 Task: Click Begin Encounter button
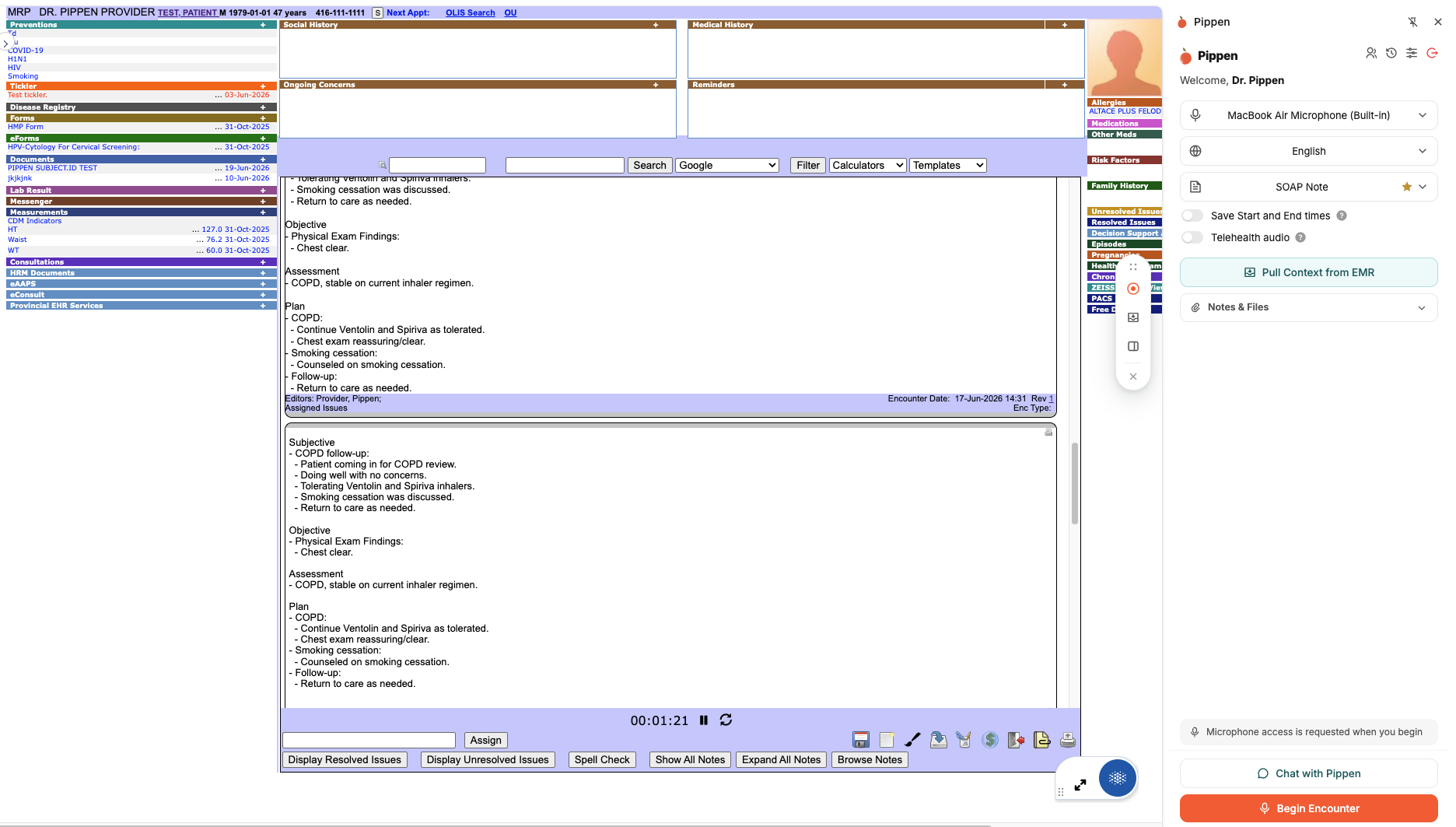point(1308,808)
